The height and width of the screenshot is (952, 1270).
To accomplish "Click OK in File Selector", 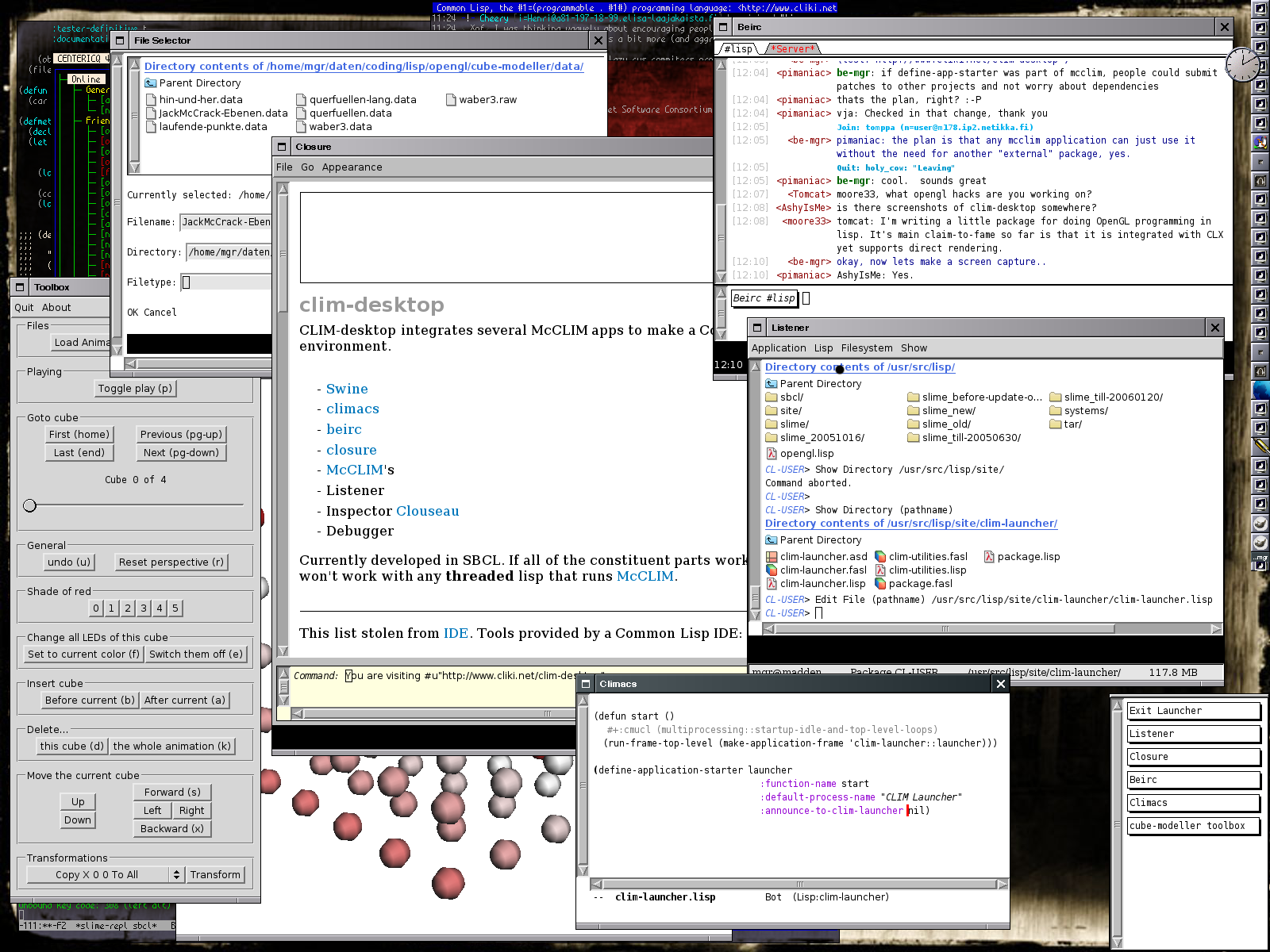I will 133,313.
